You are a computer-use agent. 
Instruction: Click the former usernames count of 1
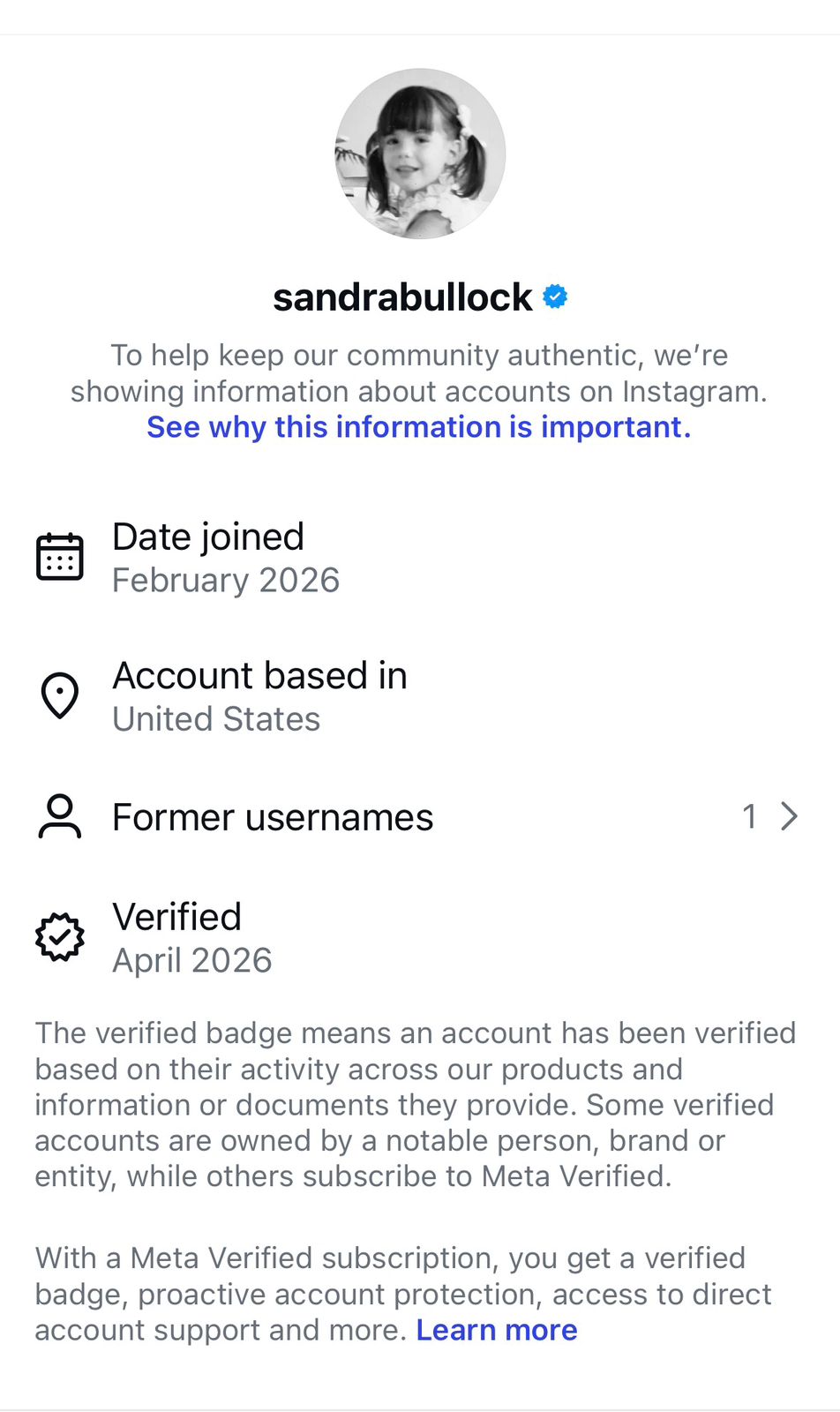click(749, 817)
